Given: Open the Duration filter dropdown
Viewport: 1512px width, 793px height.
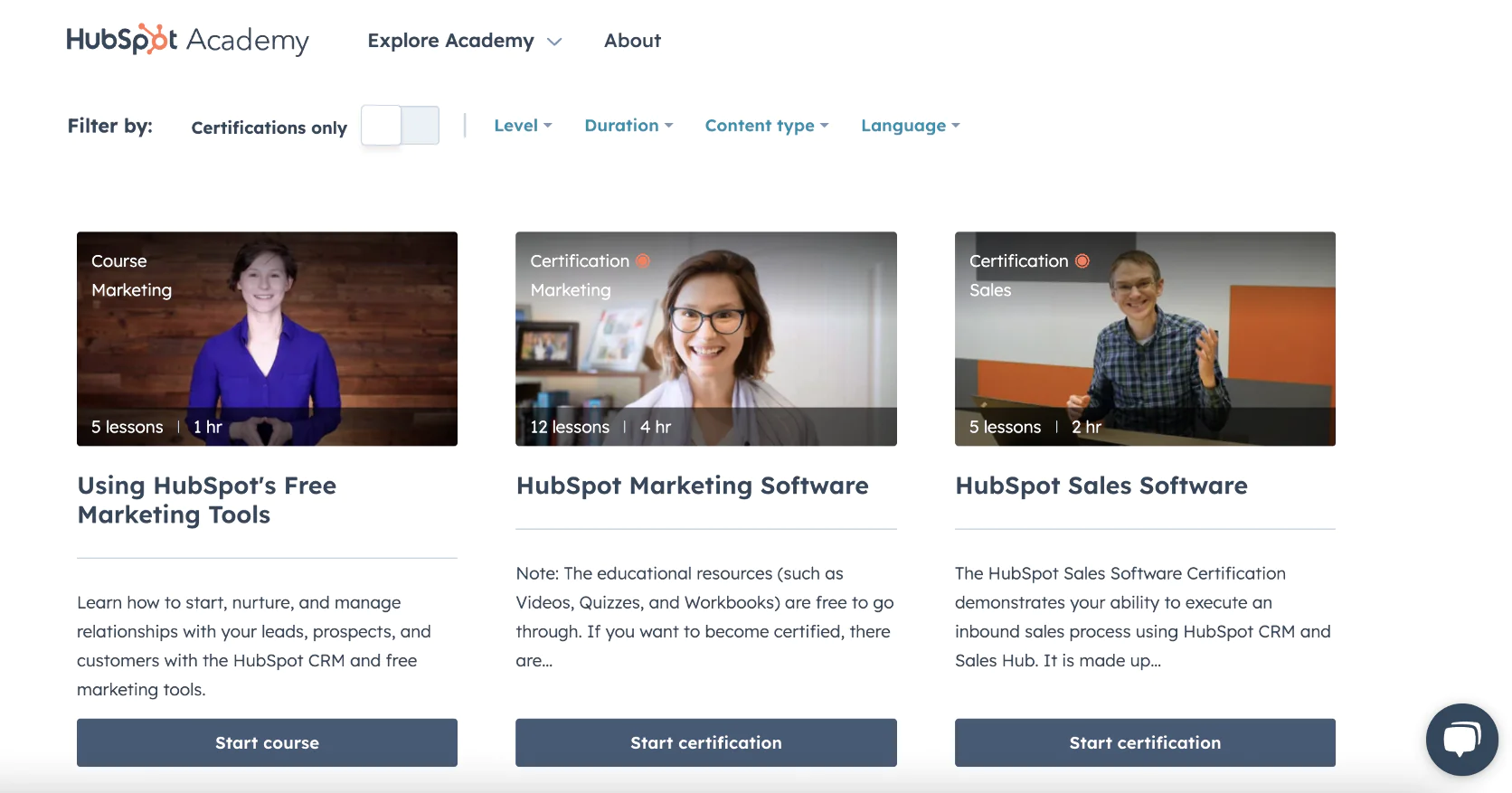Looking at the screenshot, I should (628, 126).
